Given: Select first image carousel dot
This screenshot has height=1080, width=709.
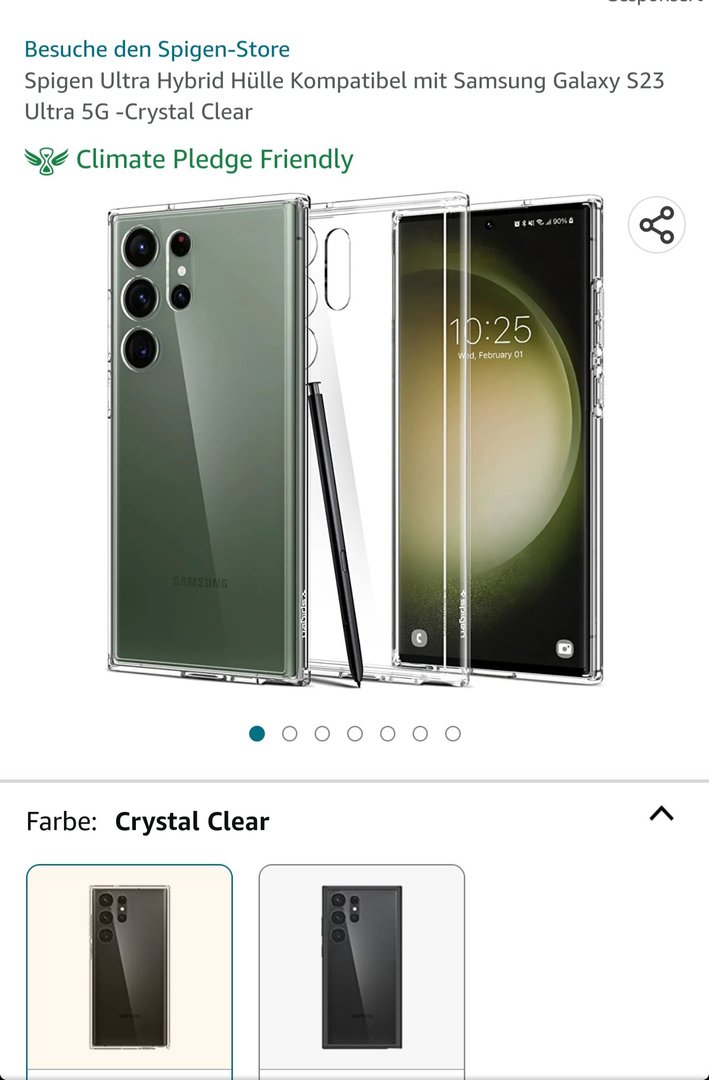Looking at the screenshot, I should click(257, 734).
